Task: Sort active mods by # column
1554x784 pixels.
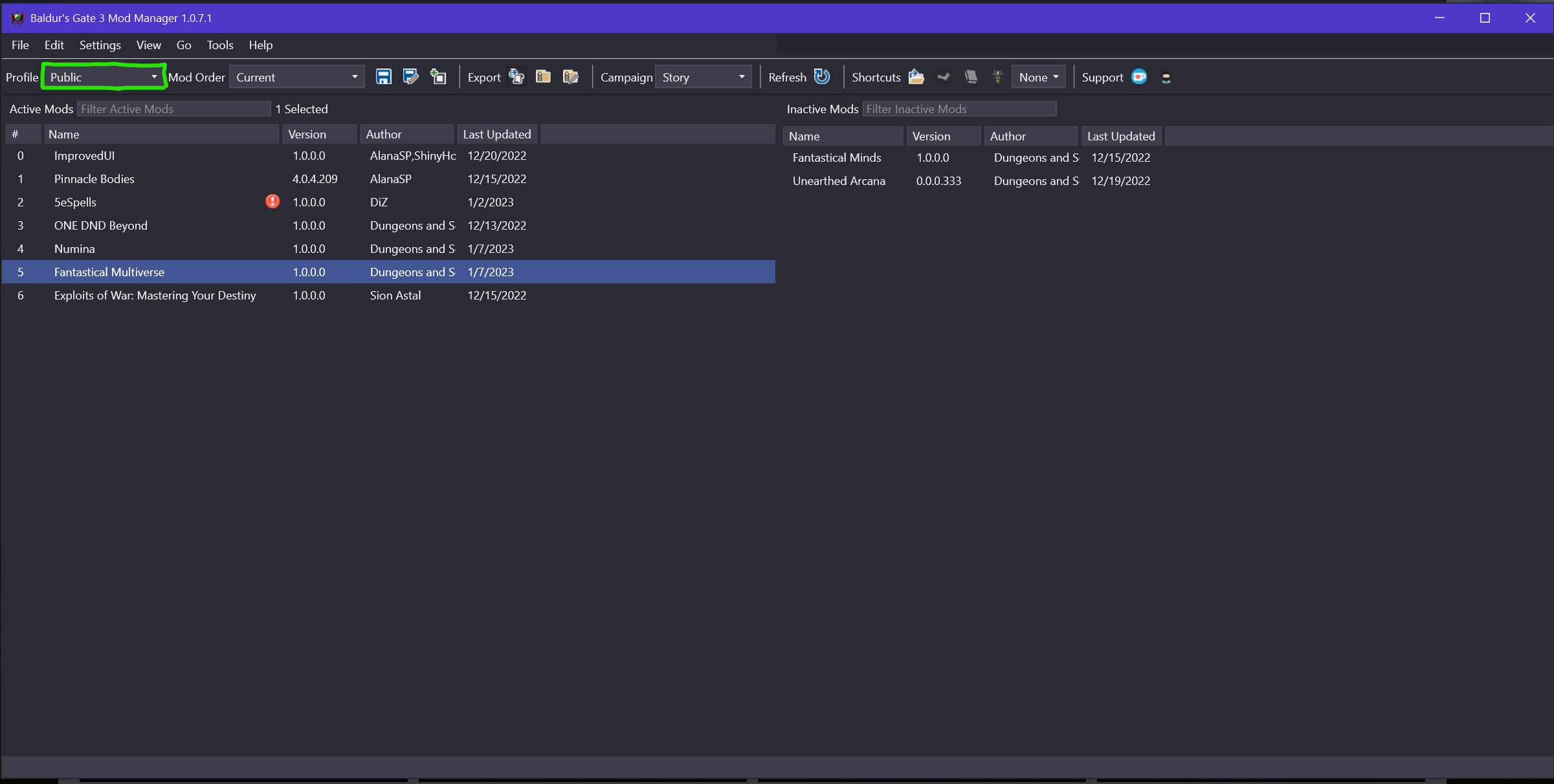Action: pos(24,135)
